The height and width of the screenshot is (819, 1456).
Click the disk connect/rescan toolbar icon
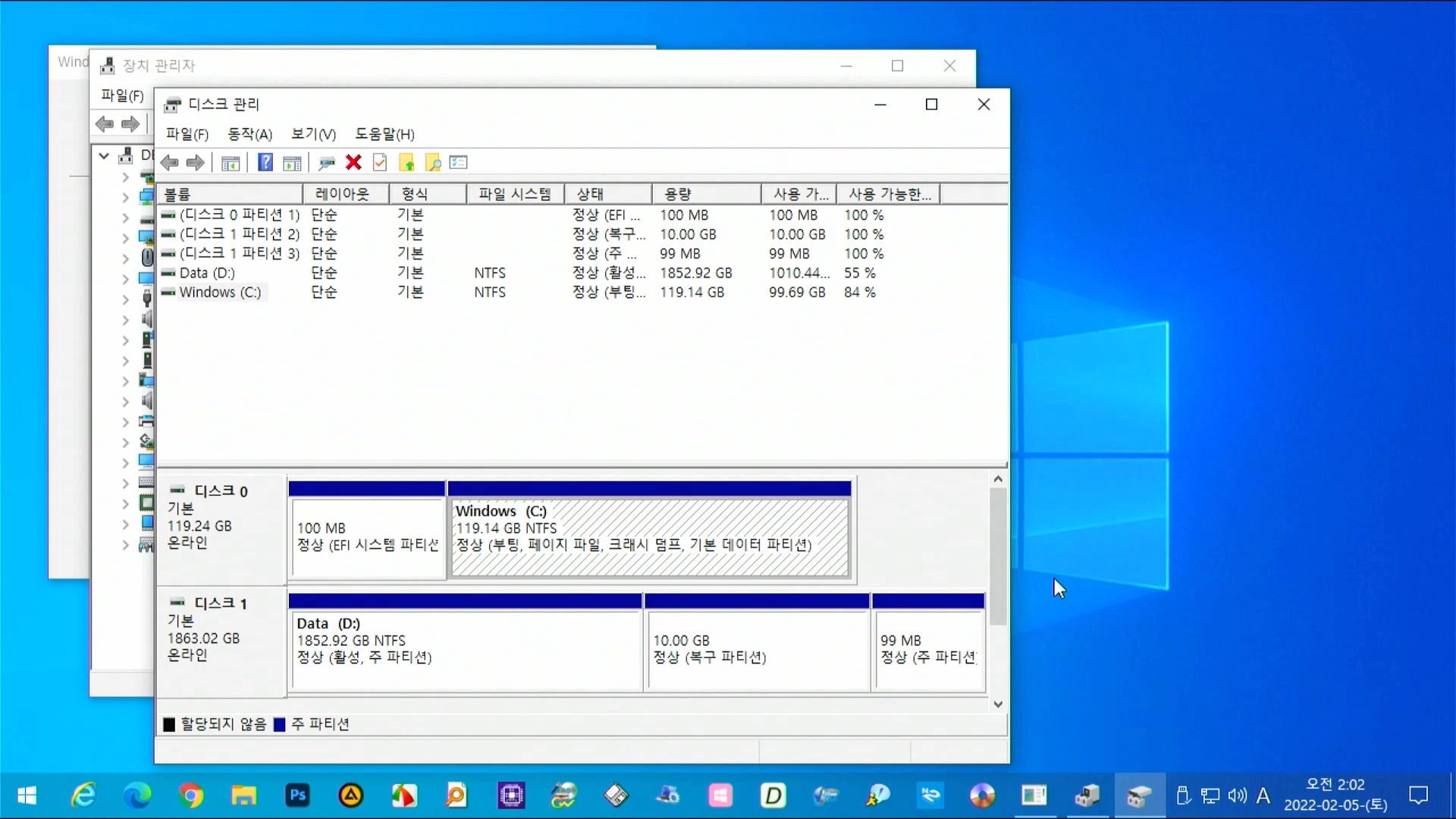click(x=327, y=162)
